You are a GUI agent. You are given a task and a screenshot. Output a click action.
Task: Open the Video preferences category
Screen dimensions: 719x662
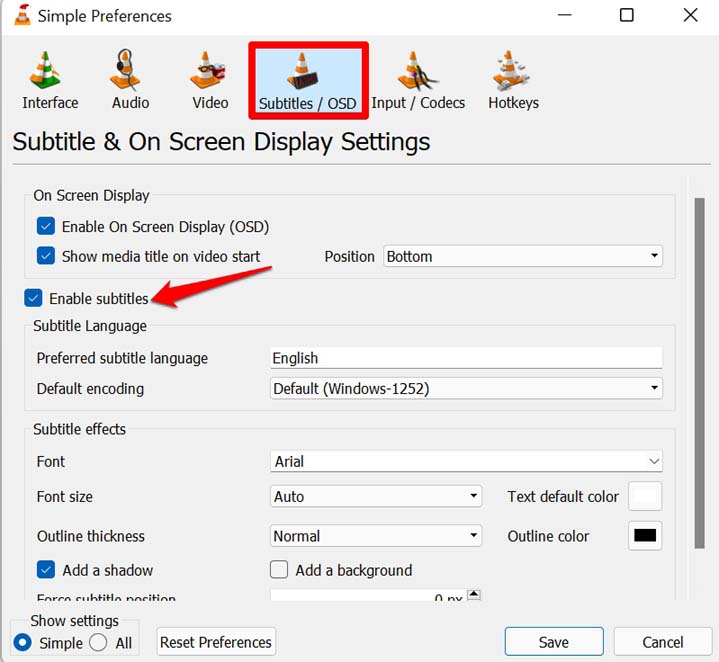210,81
